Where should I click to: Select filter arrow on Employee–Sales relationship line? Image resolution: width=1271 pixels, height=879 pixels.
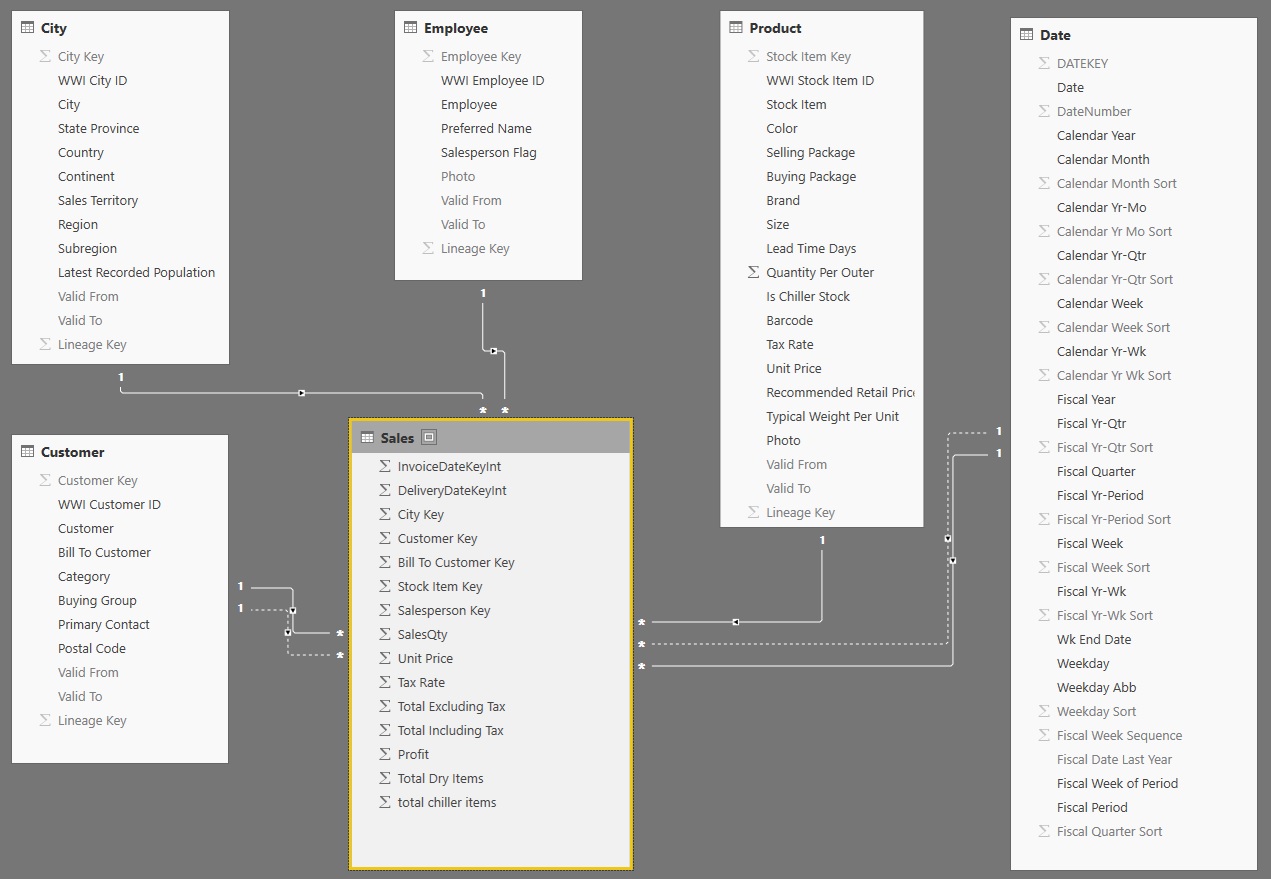(x=493, y=350)
